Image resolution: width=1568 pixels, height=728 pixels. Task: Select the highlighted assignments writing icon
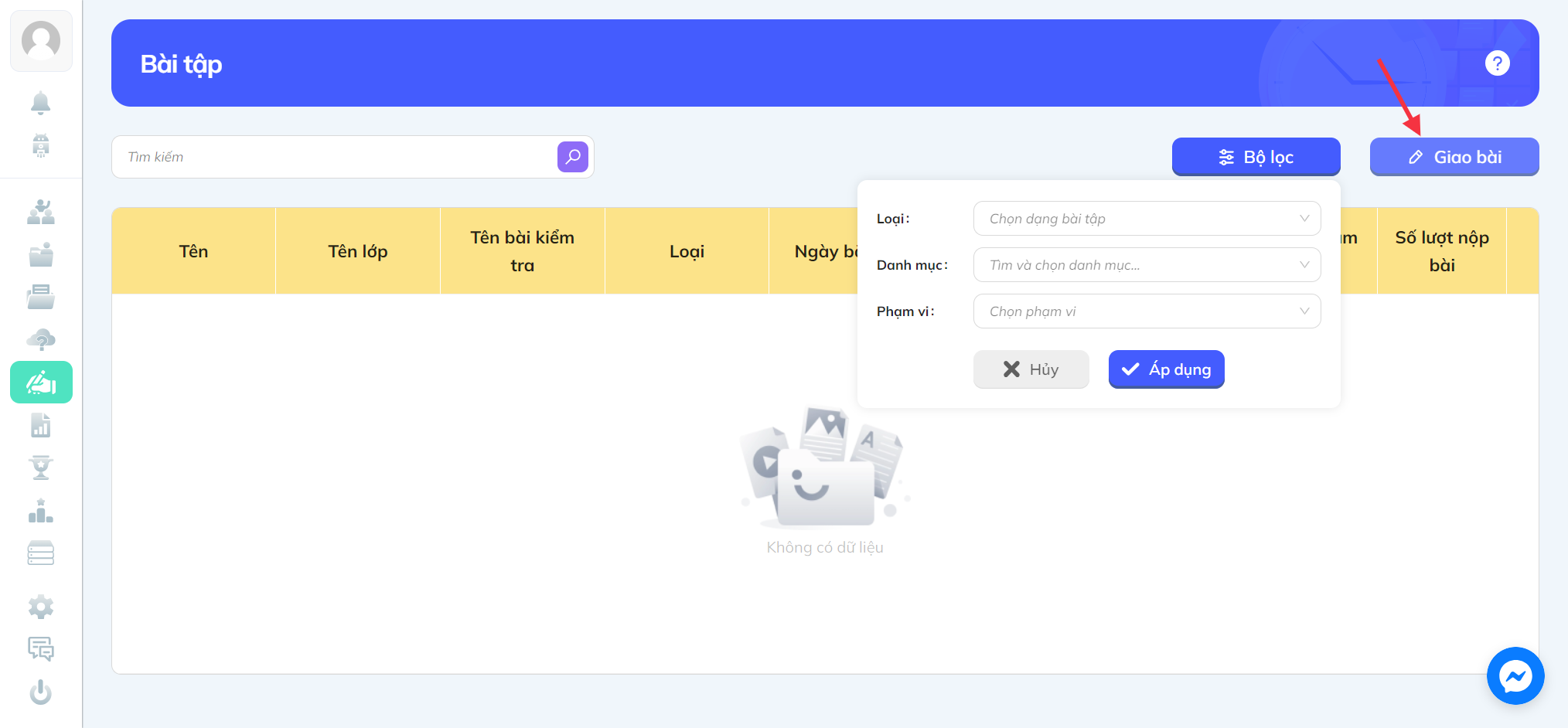41,382
